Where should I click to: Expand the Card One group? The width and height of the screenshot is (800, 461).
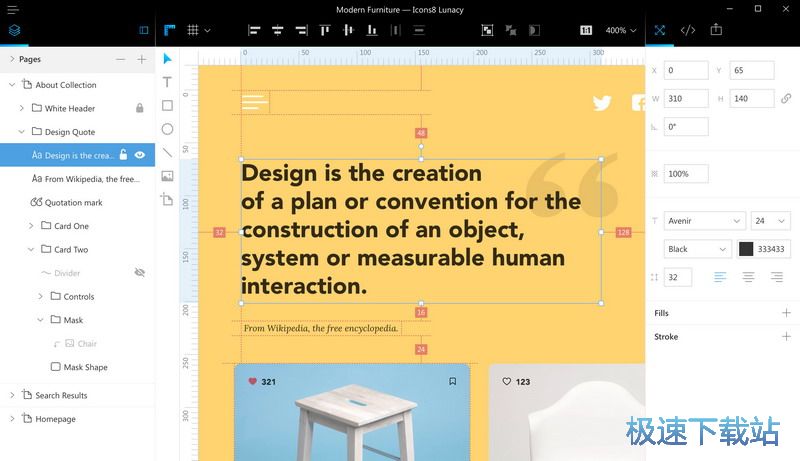tap(31, 226)
